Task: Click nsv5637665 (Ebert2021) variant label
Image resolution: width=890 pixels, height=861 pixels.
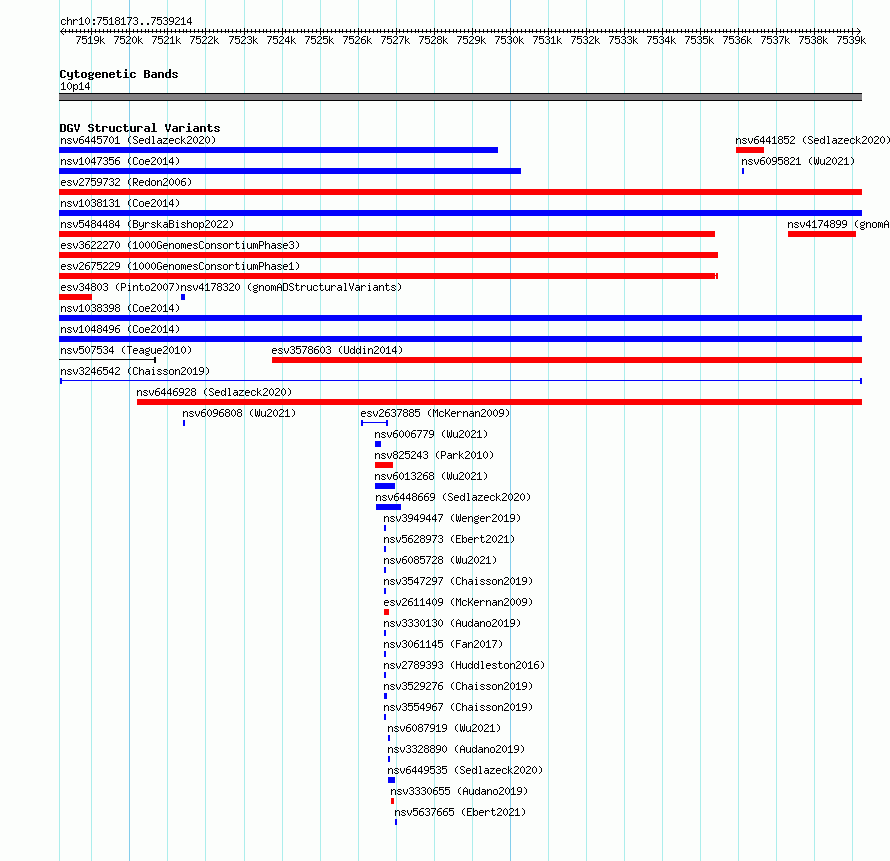Action: [x=460, y=812]
